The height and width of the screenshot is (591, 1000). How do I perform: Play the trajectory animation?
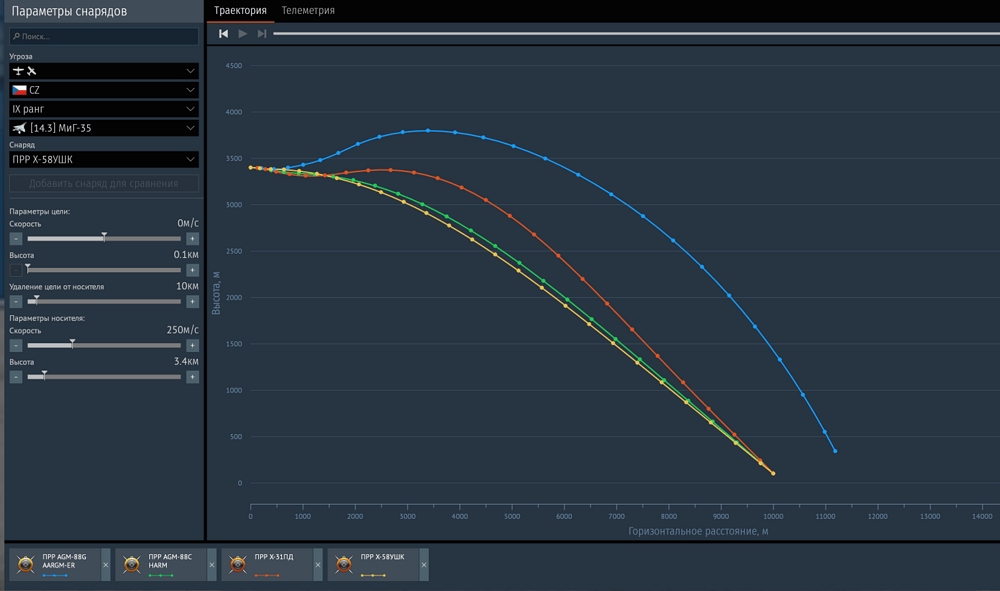242,34
